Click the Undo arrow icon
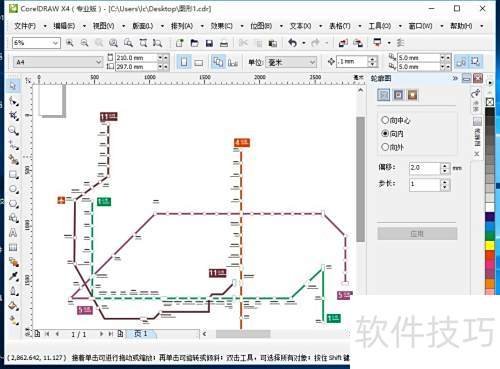Viewport: 500px width, 369px height. coord(292,43)
